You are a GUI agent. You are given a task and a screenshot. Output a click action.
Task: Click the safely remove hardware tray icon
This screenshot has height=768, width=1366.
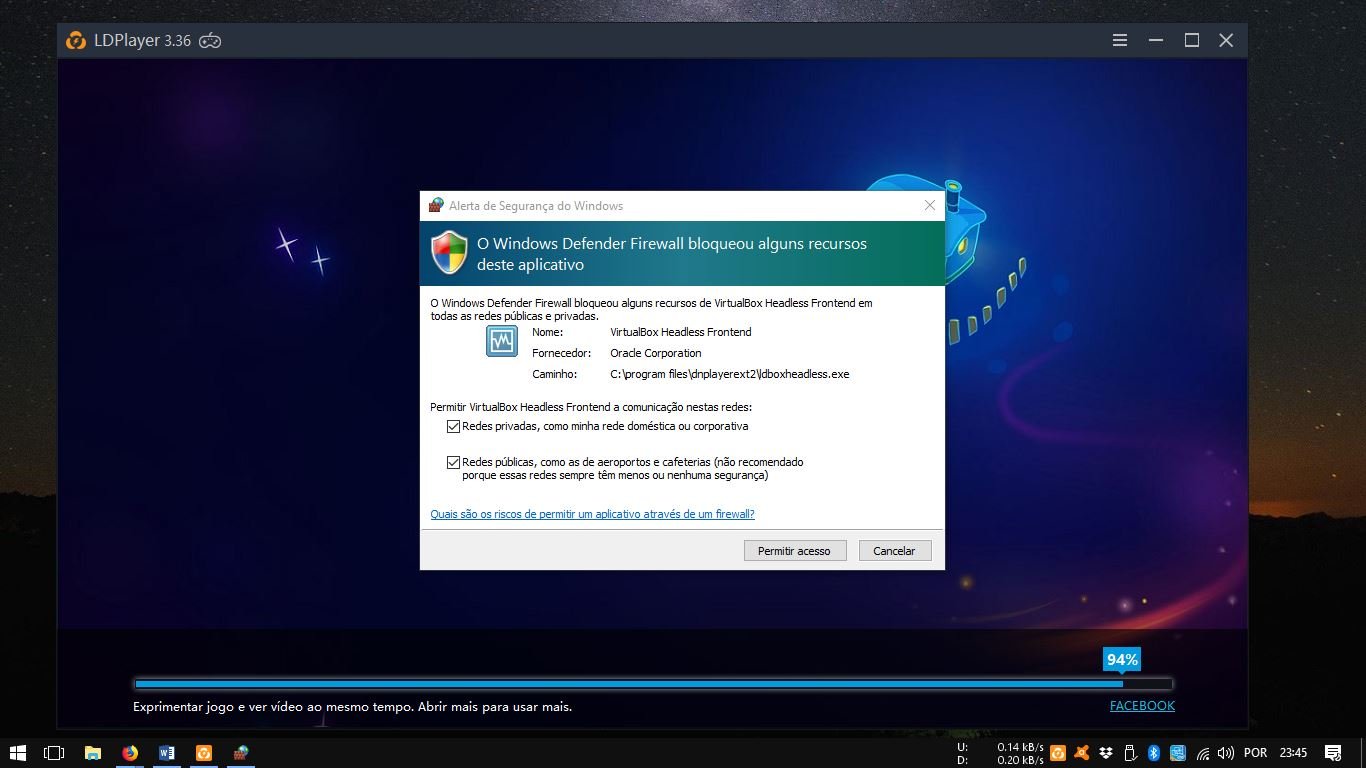[1130, 752]
